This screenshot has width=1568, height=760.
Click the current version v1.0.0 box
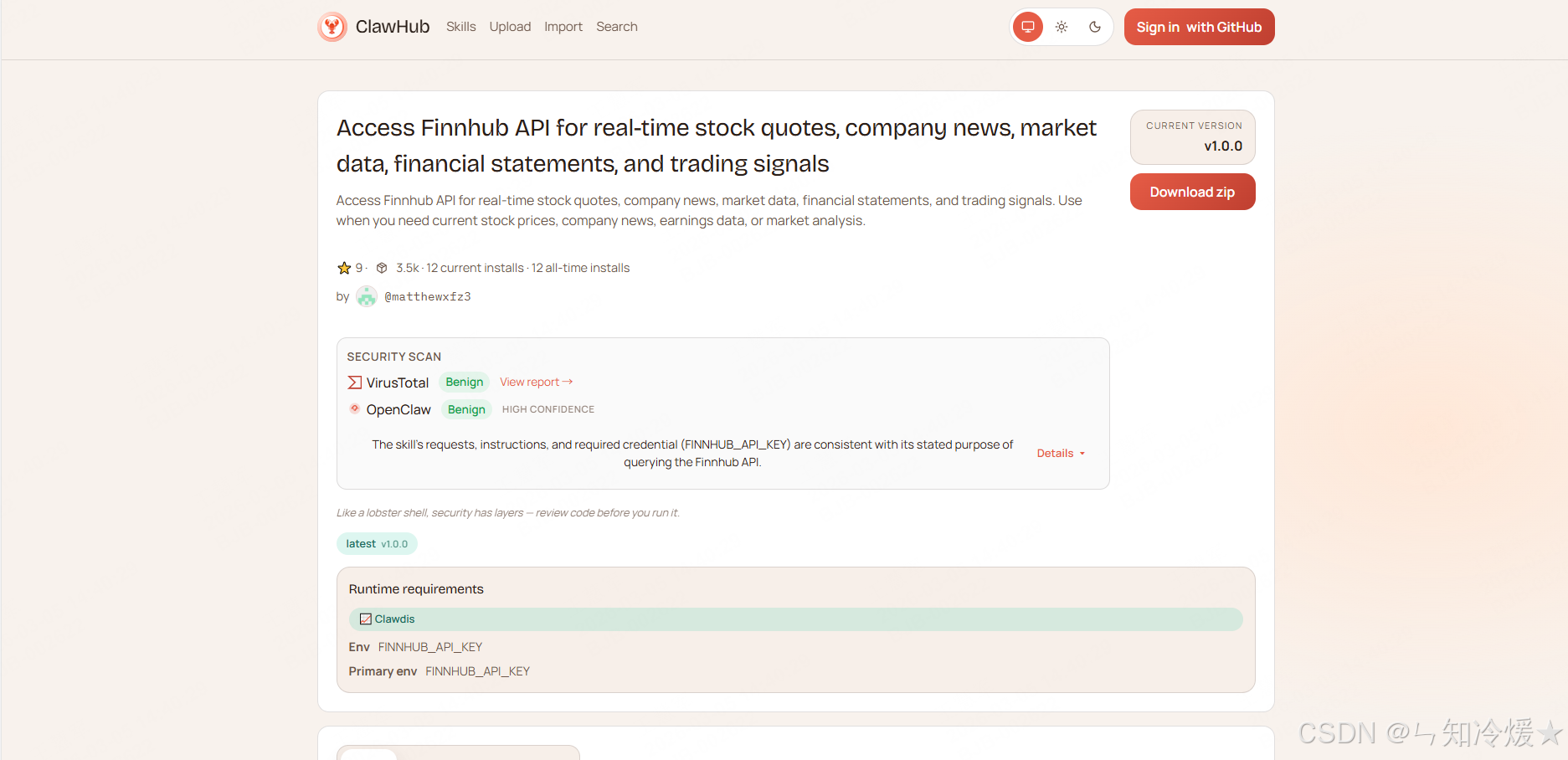1192,137
